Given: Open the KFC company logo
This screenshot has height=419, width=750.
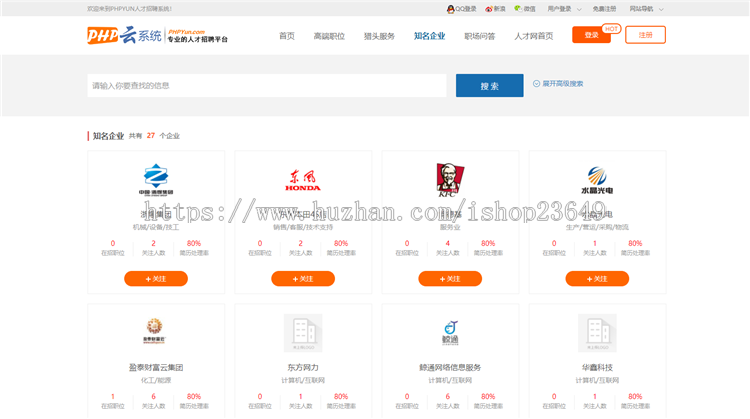Looking at the screenshot, I should coord(450,180).
